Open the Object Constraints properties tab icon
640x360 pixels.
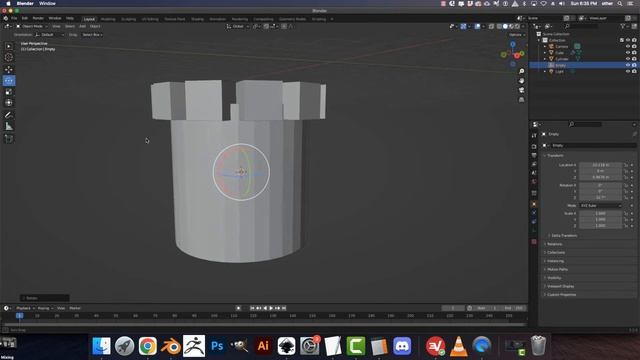tap(534, 222)
